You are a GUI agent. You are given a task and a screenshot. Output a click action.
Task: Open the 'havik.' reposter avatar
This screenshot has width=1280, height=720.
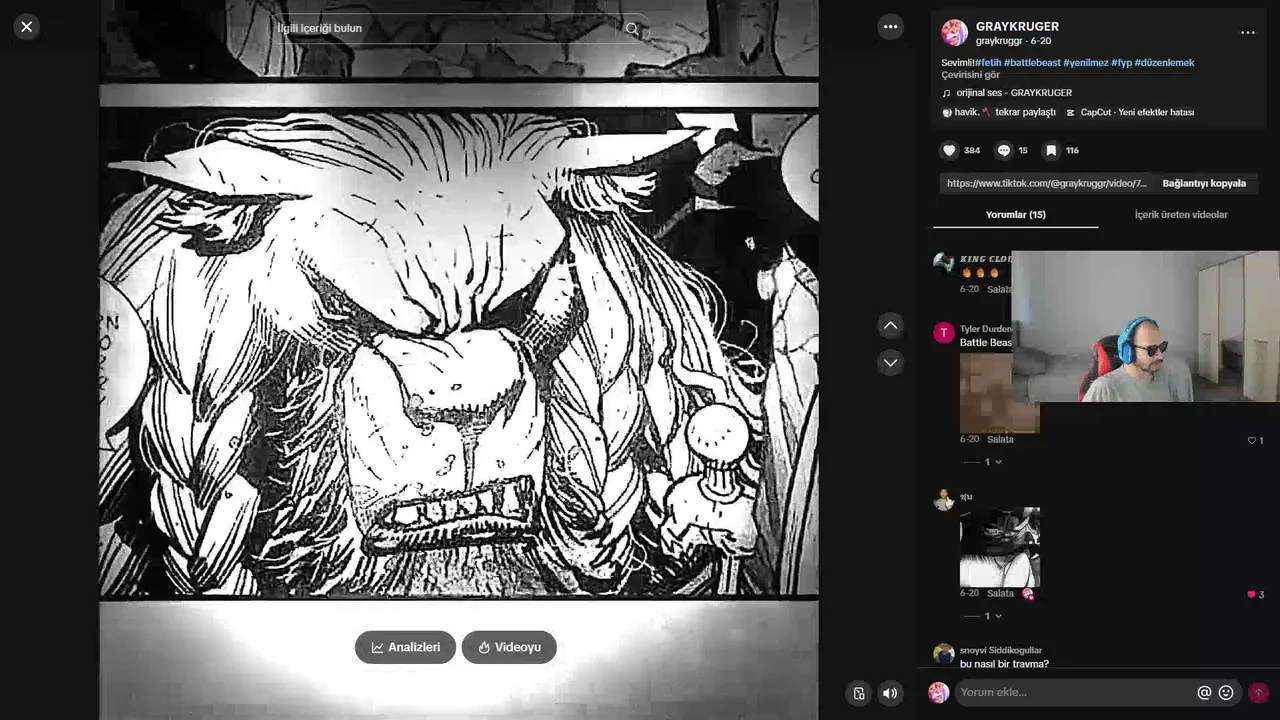tap(947, 113)
